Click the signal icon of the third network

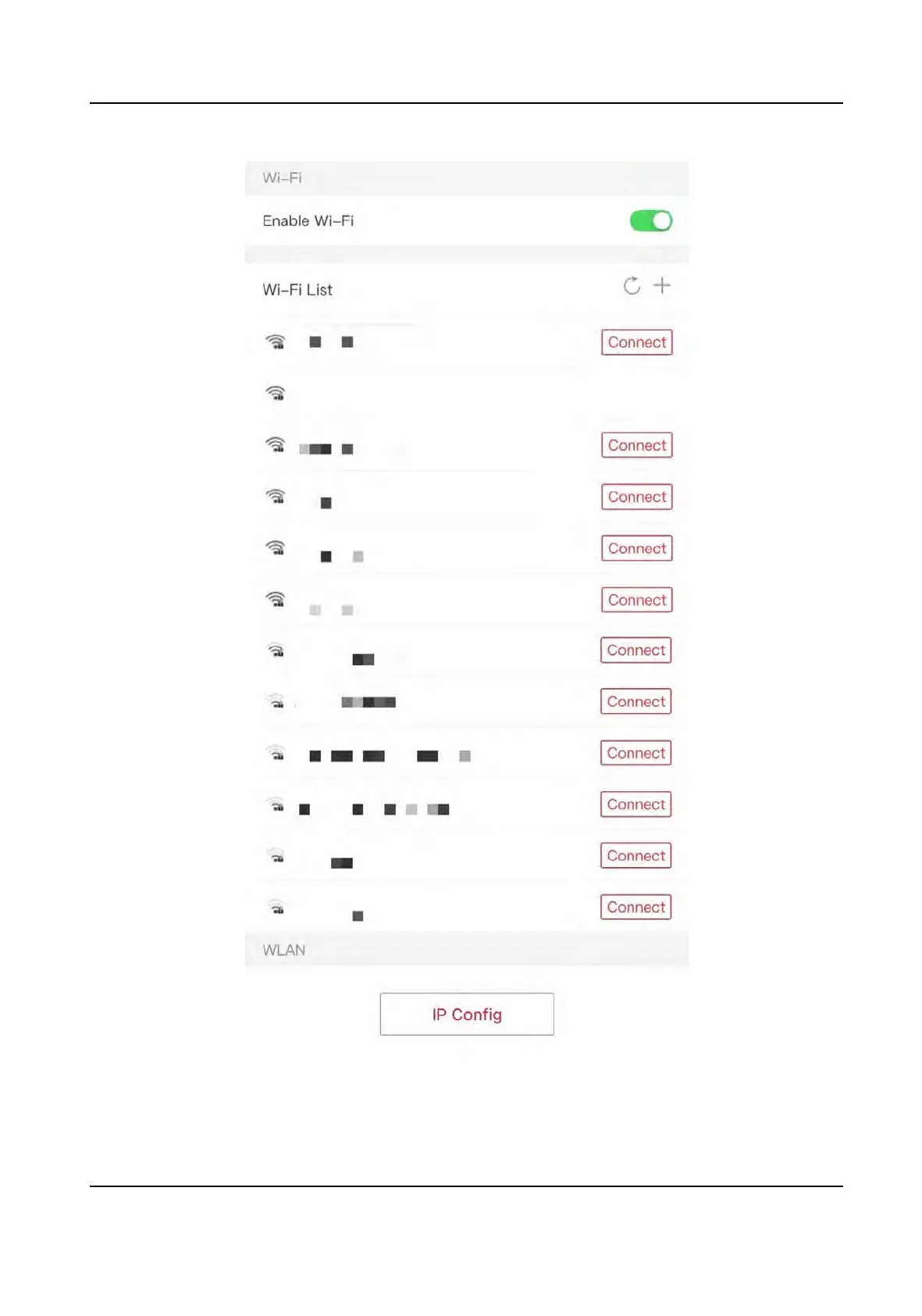pos(276,444)
